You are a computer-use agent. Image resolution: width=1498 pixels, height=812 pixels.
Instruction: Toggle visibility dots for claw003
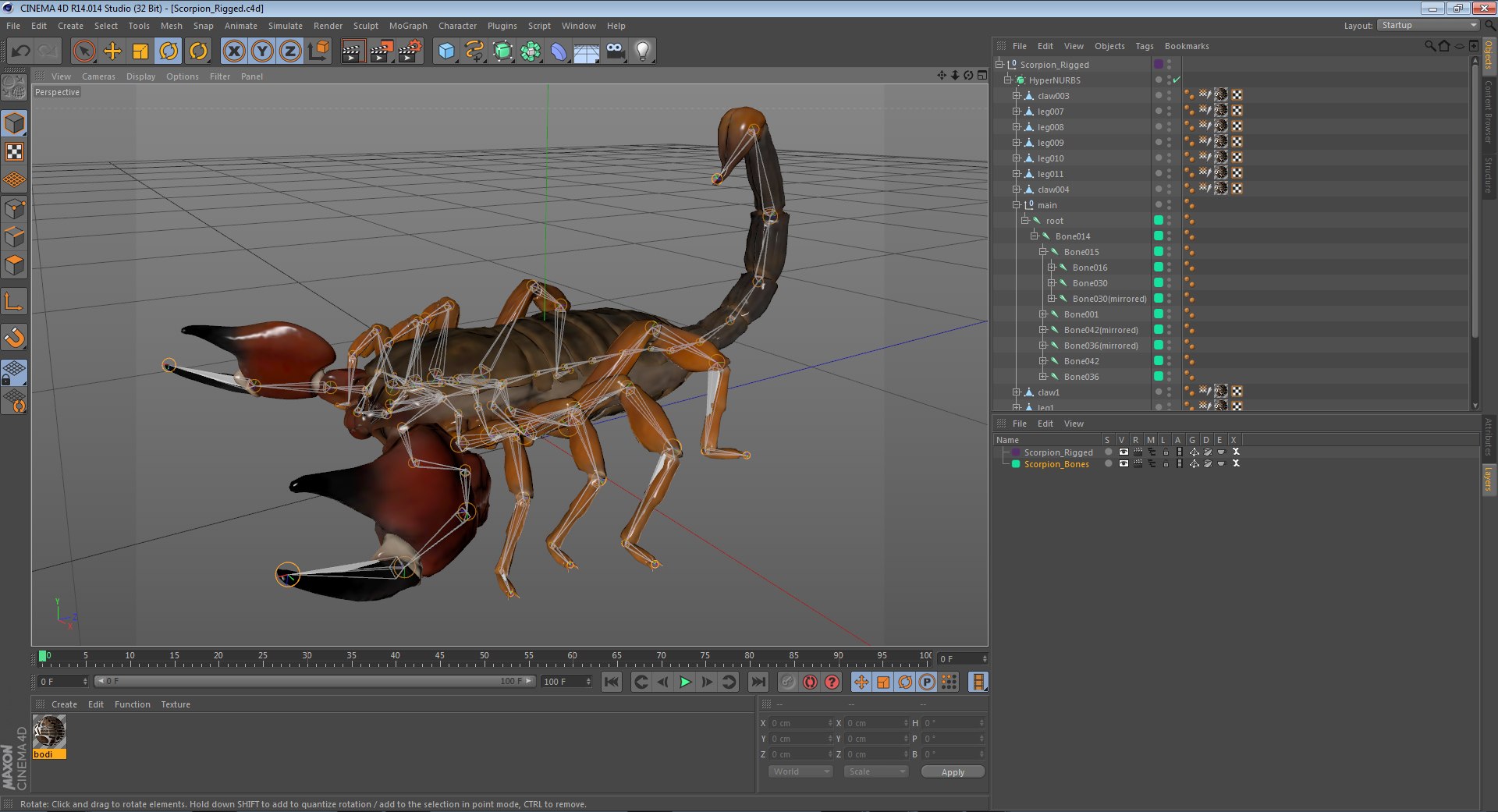1169,96
